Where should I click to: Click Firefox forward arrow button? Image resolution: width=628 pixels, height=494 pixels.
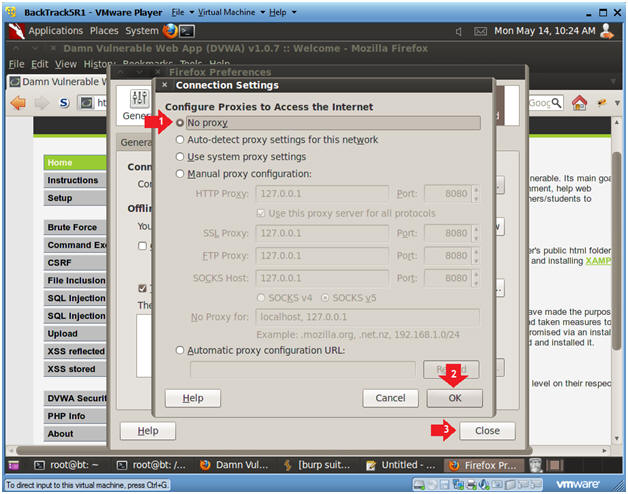click(41, 103)
